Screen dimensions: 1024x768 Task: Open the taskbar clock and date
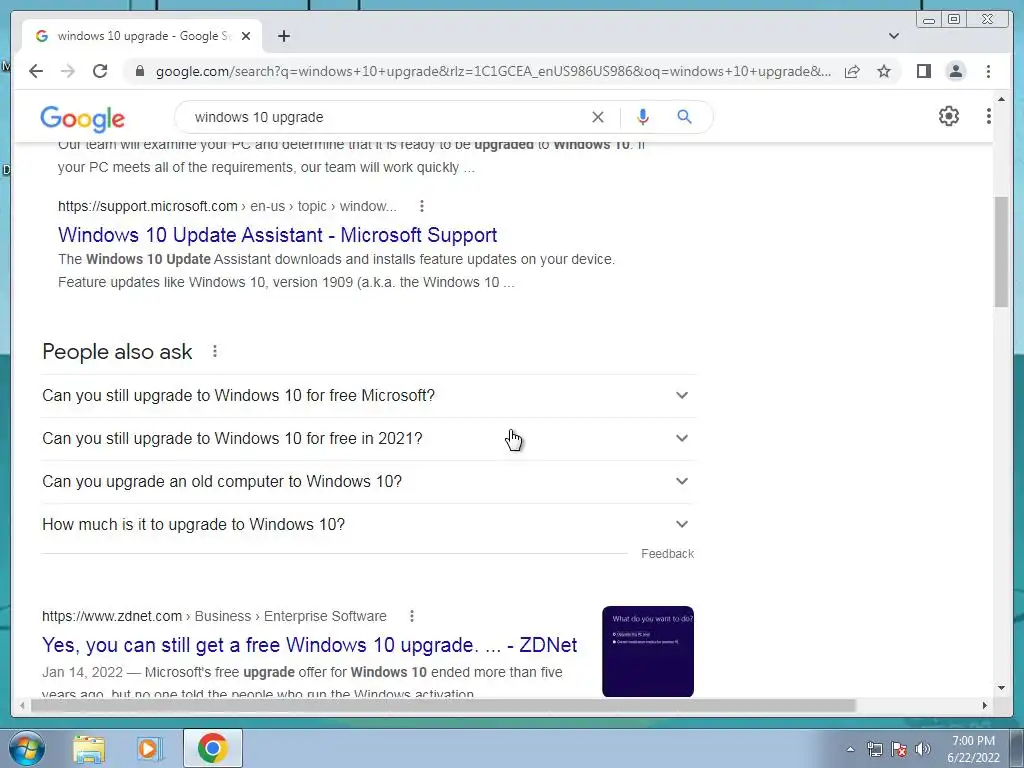point(974,749)
